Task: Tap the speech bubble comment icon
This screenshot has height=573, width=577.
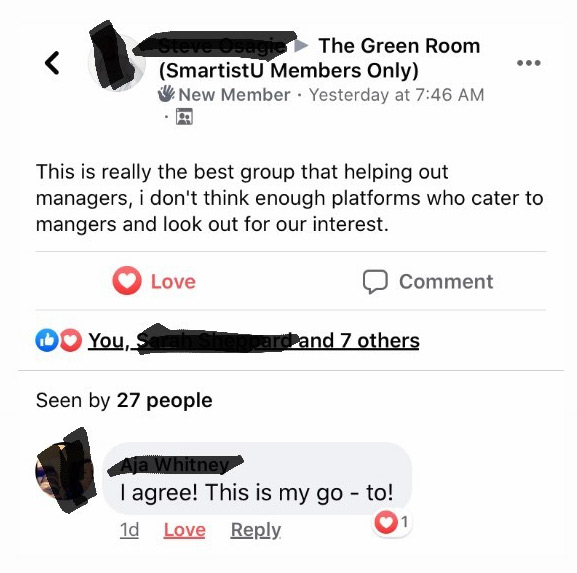Action: pos(375,282)
